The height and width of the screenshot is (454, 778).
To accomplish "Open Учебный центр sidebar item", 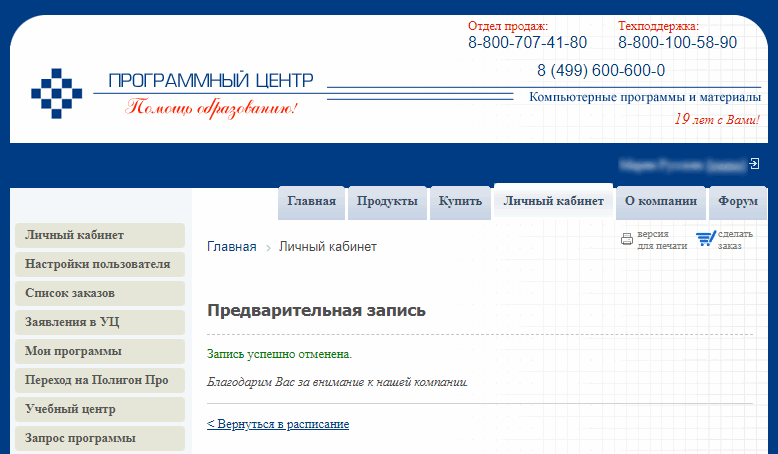I will (x=99, y=410).
